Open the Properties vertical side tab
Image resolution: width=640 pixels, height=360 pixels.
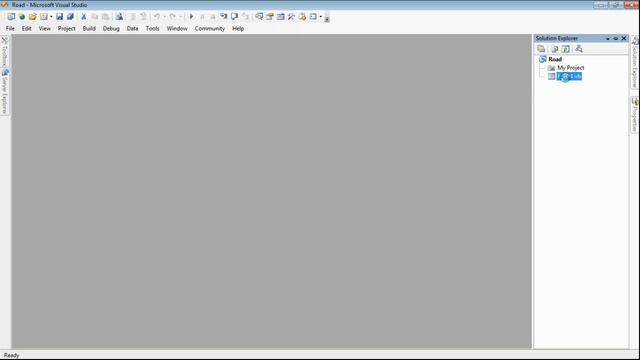click(x=635, y=115)
